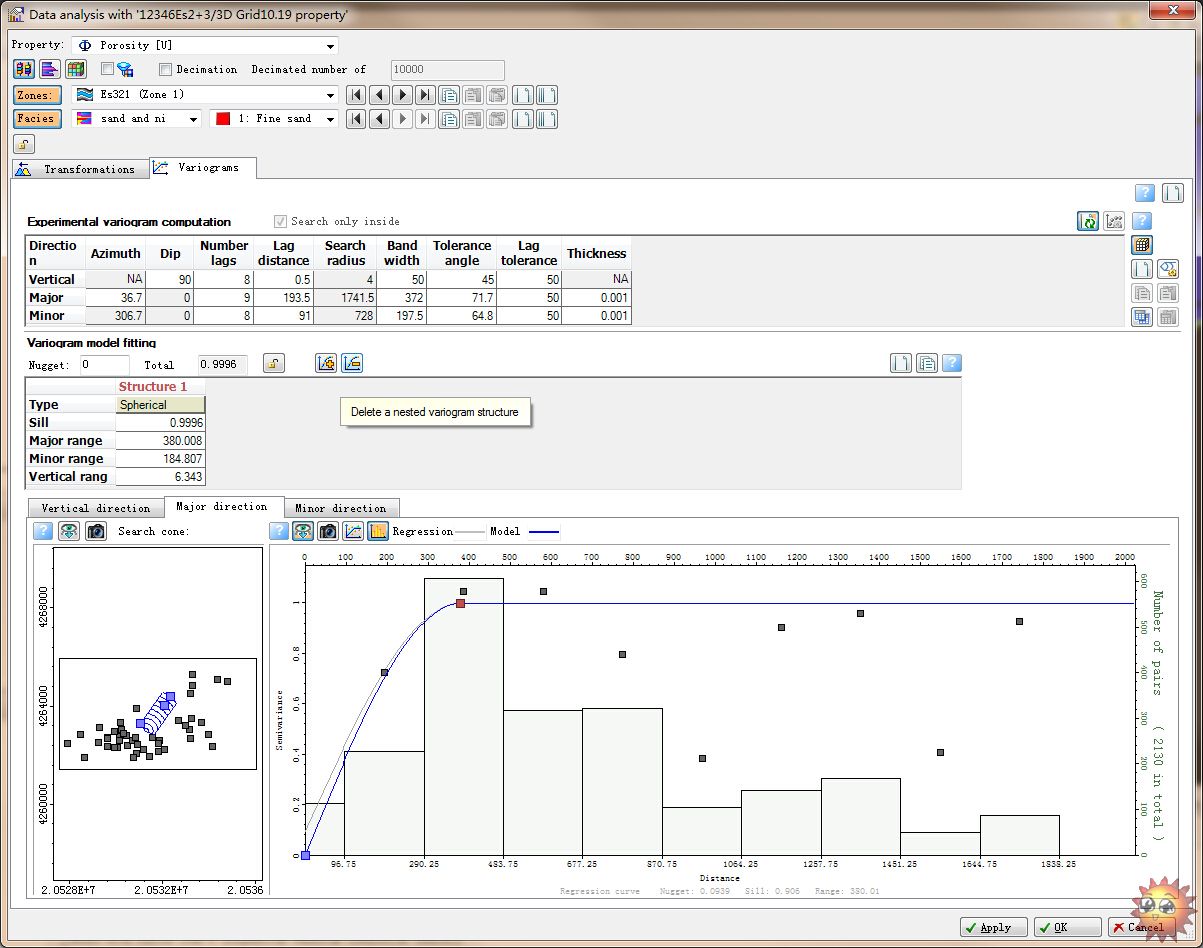Click the histogram bars icon beside Regression legend
Image resolution: width=1203 pixels, height=948 pixels.
pos(377,531)
